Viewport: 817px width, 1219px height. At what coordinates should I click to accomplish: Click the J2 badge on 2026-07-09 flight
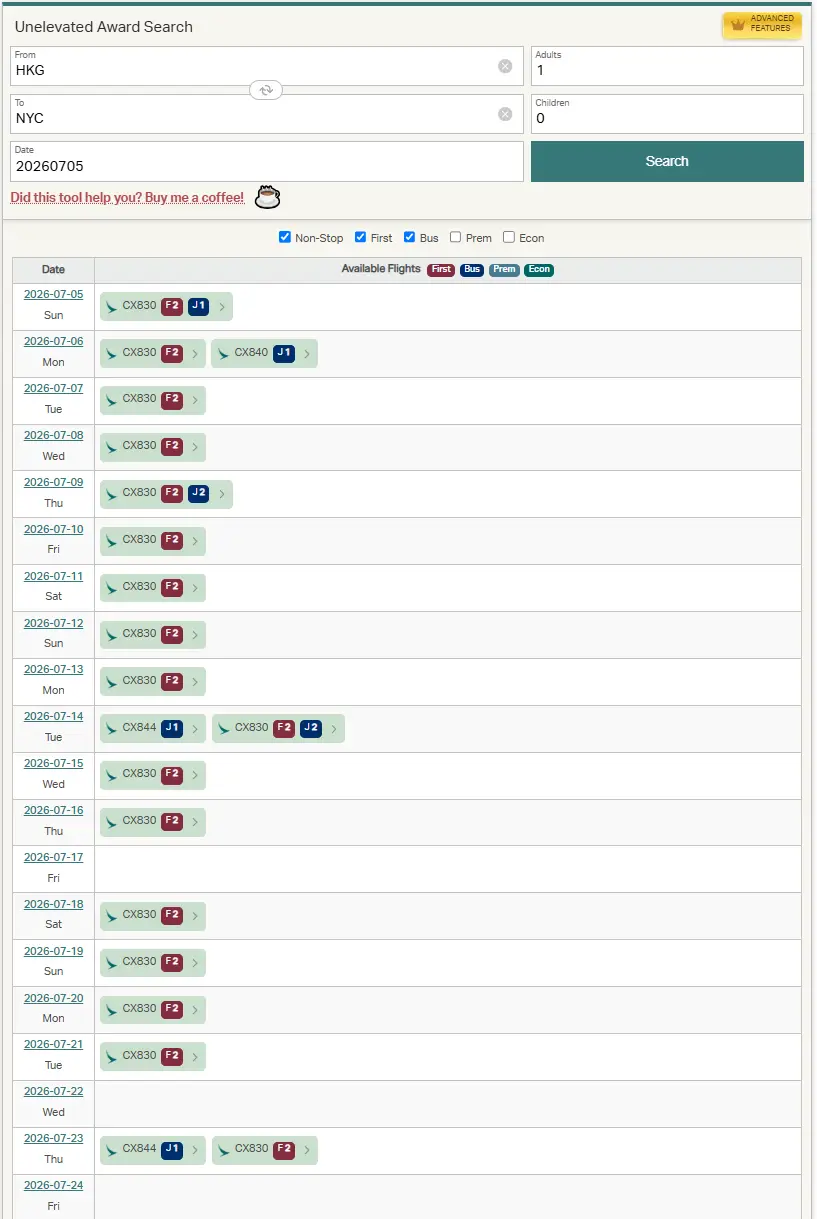coord(198,493)
